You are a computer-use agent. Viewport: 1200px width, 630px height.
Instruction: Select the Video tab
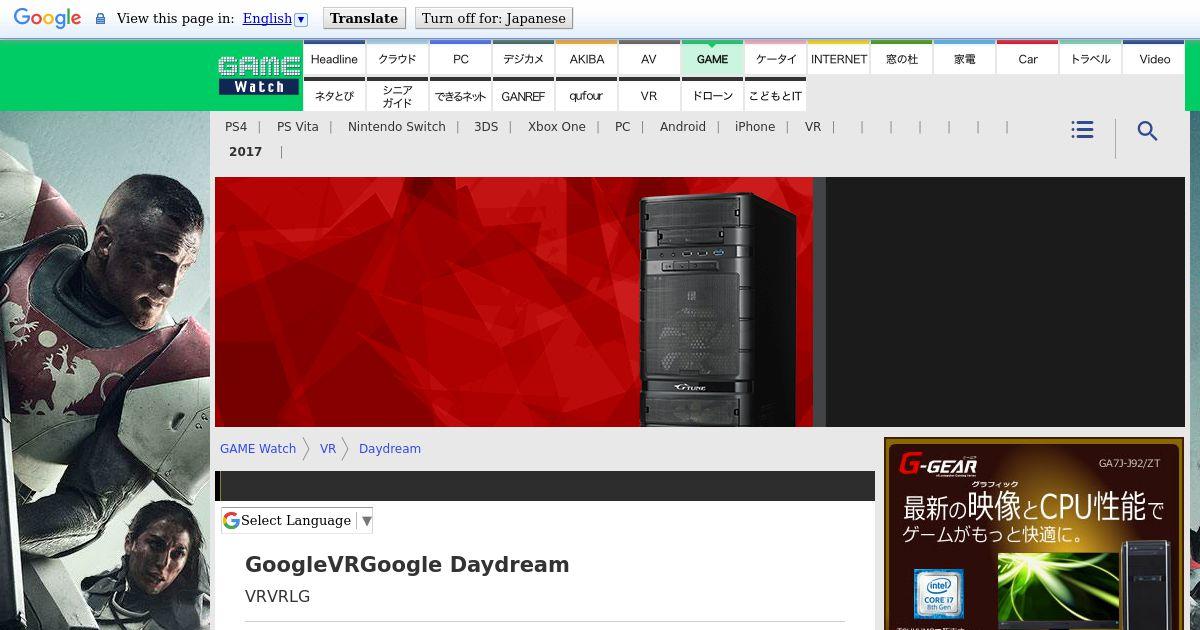point(1154,59)
